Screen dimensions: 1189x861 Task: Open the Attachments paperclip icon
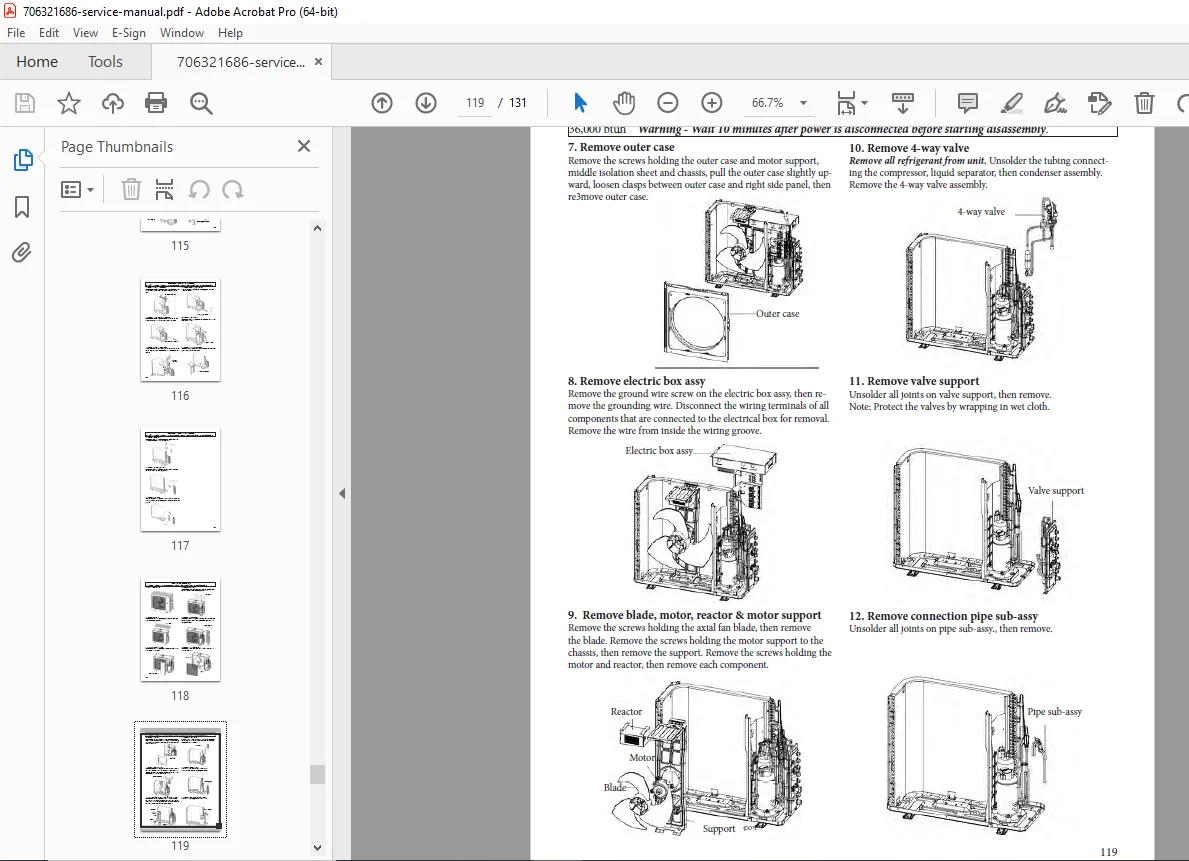coord(22,252)
